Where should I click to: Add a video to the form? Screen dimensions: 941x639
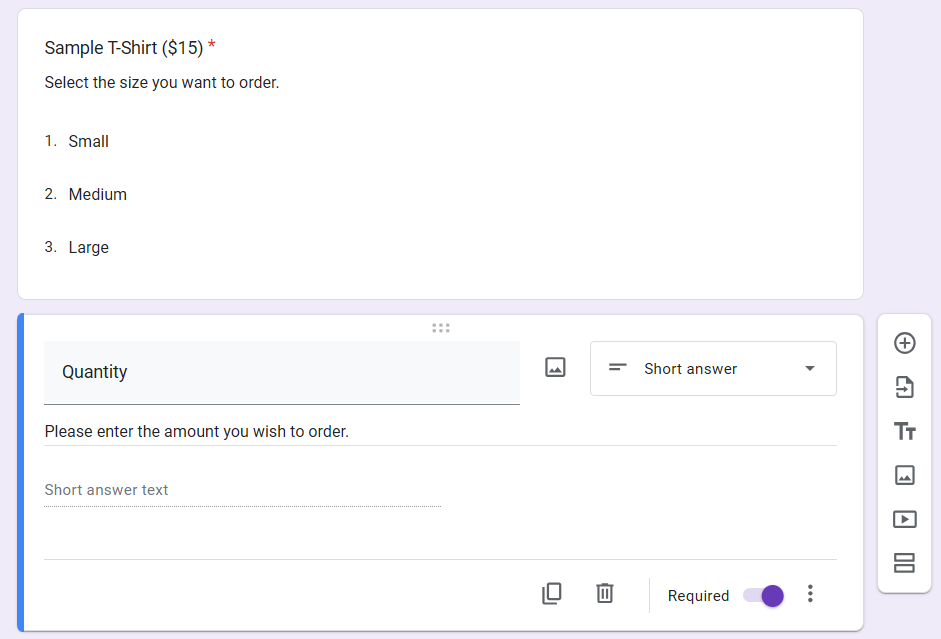pyautogui.click(x=904, y=519)
